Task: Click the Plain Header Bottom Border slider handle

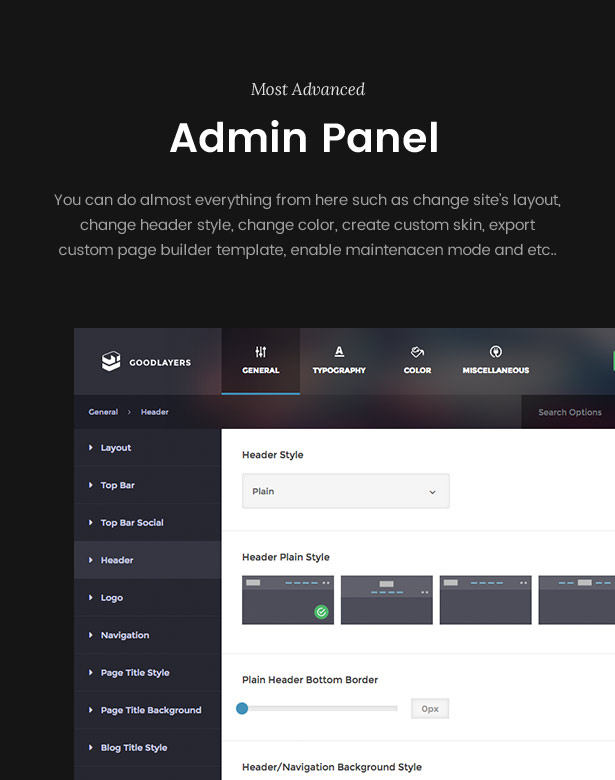Action: pos(242,708)
